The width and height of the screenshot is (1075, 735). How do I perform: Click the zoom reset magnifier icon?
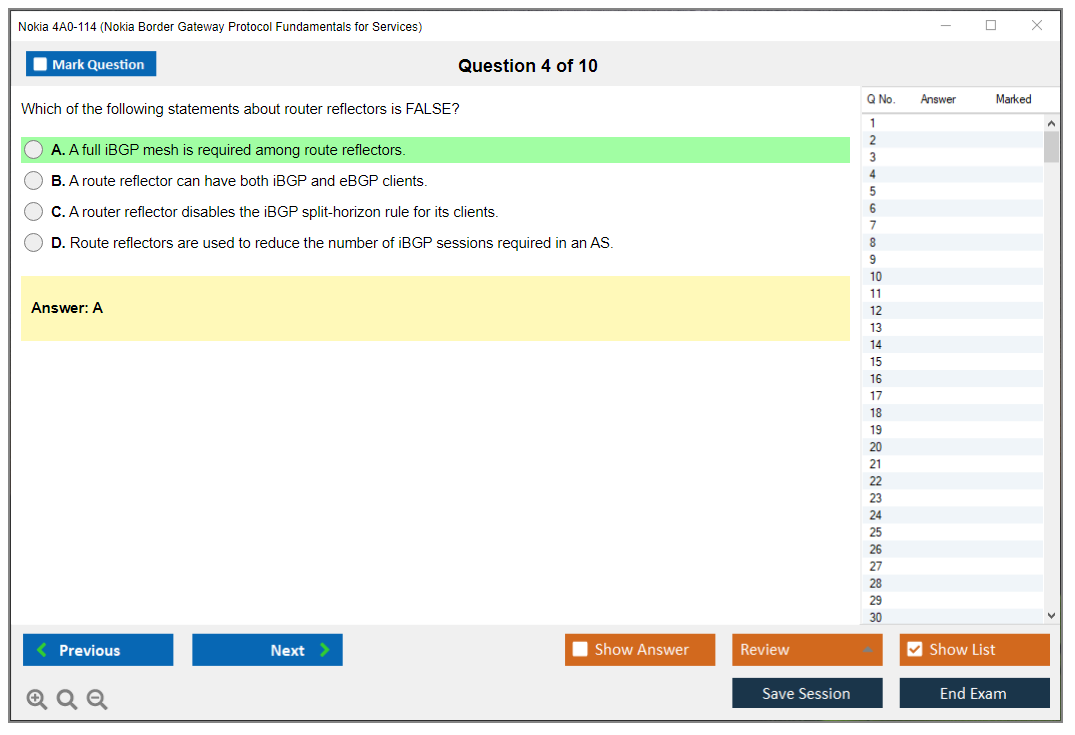coord(67,700)
